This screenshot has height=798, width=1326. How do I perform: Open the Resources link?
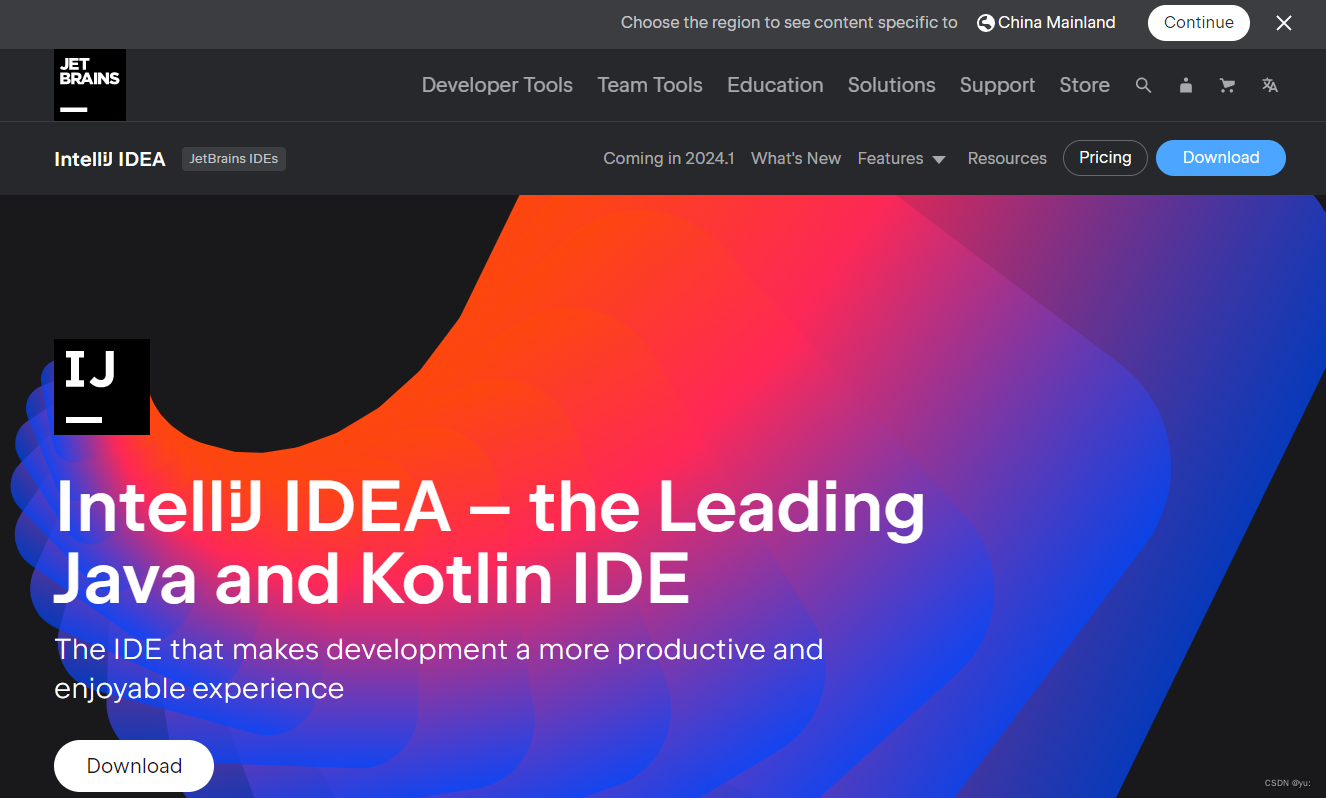1006,158
